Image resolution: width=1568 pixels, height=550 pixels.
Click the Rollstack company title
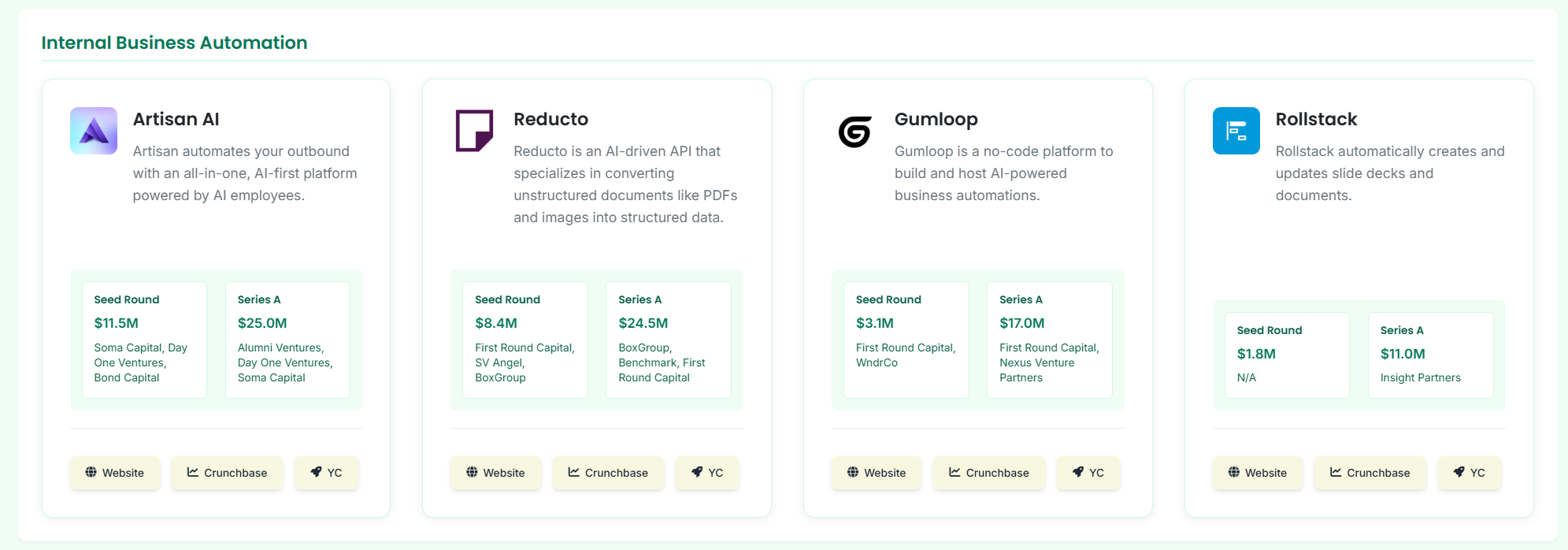pyautogui.click(x=1316, y=119)
